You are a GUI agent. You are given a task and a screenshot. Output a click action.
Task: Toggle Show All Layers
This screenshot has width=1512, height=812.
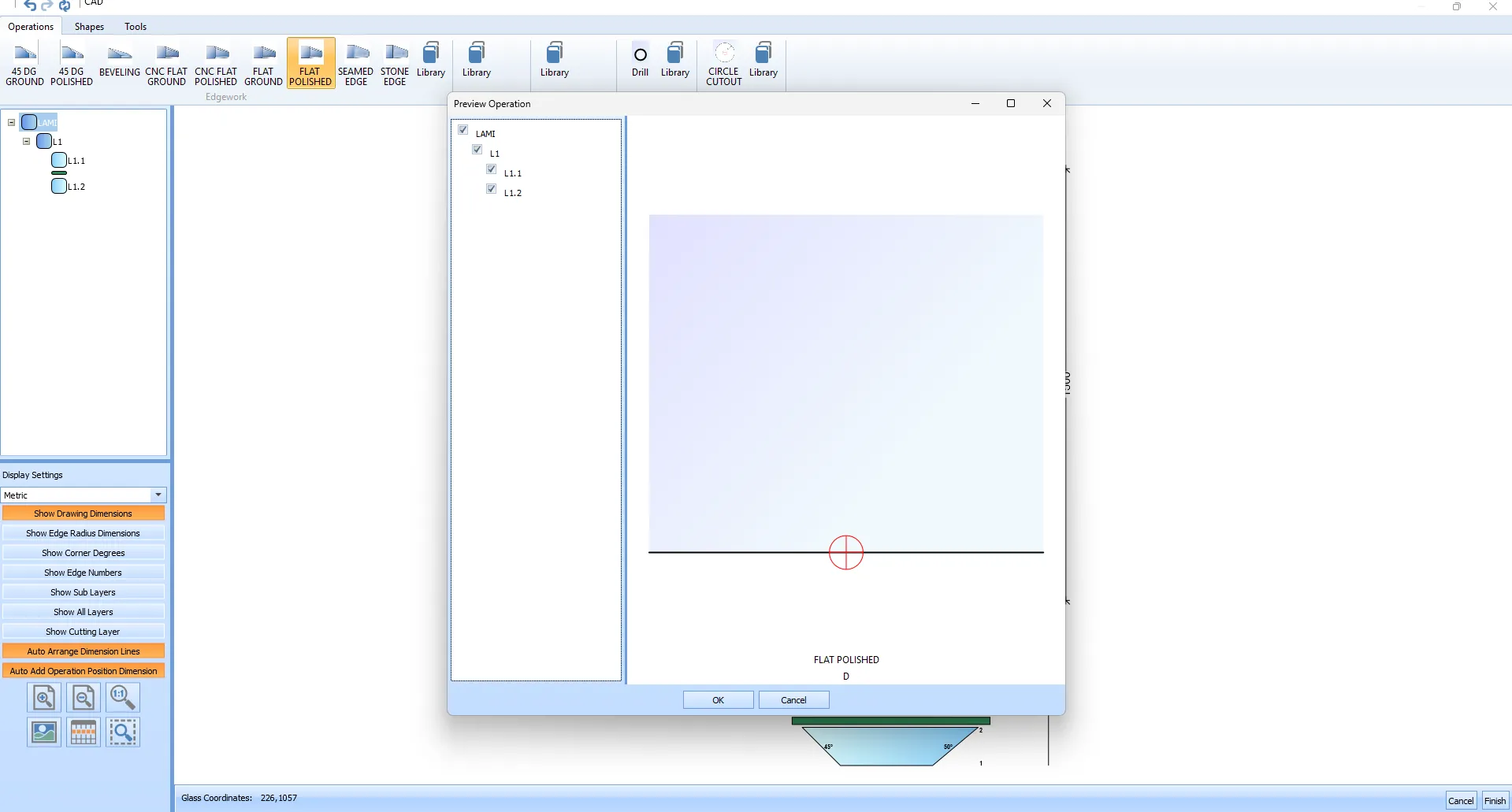(84, 612)
